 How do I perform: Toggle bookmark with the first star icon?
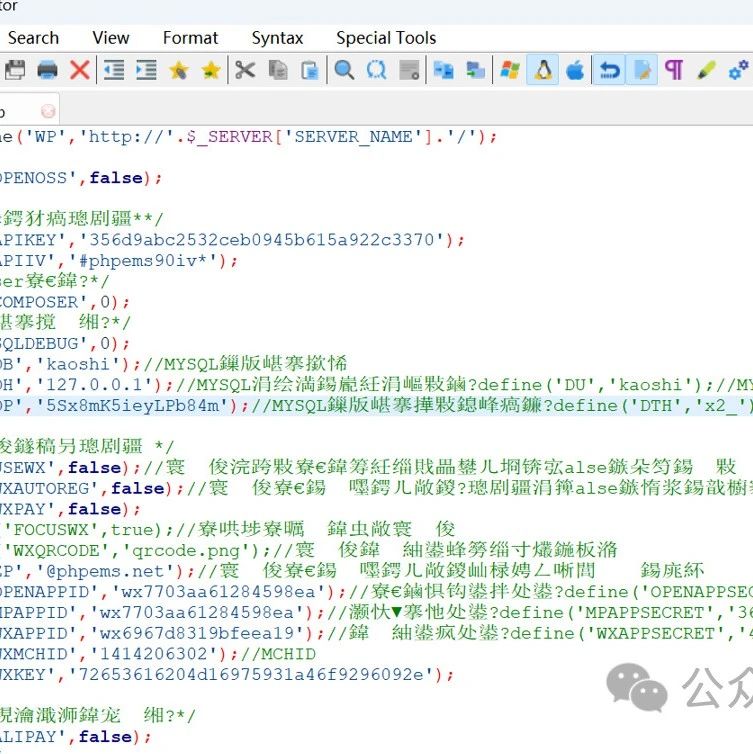coord(178,70)
